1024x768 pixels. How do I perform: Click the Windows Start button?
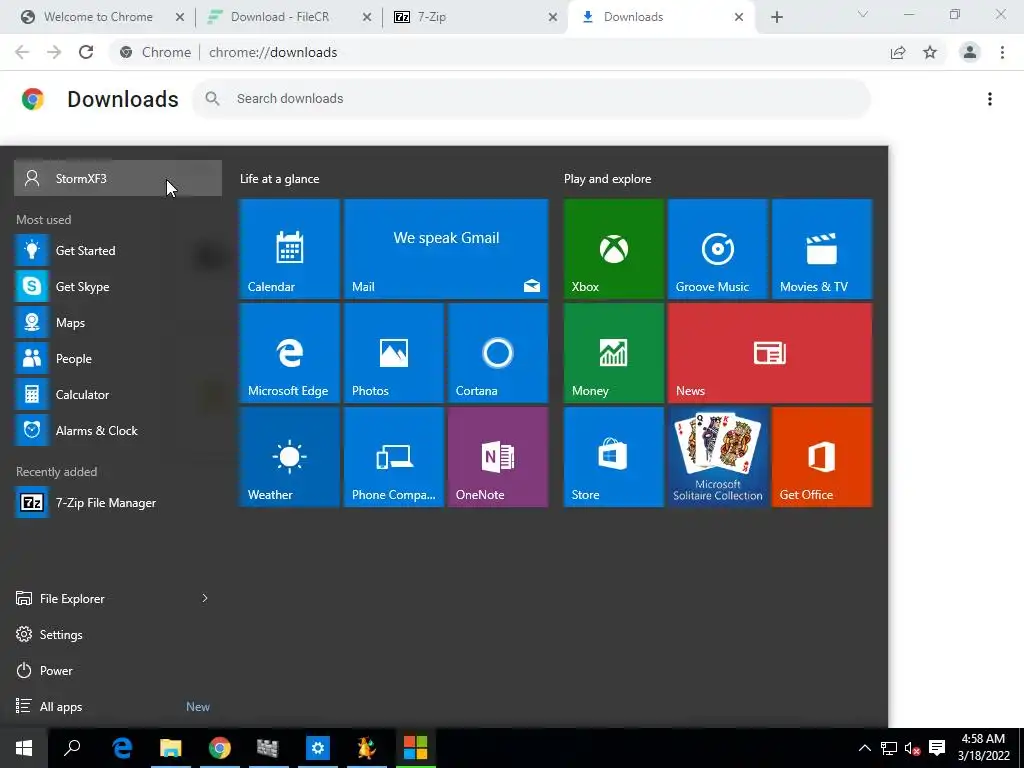(x=24, y=748)
